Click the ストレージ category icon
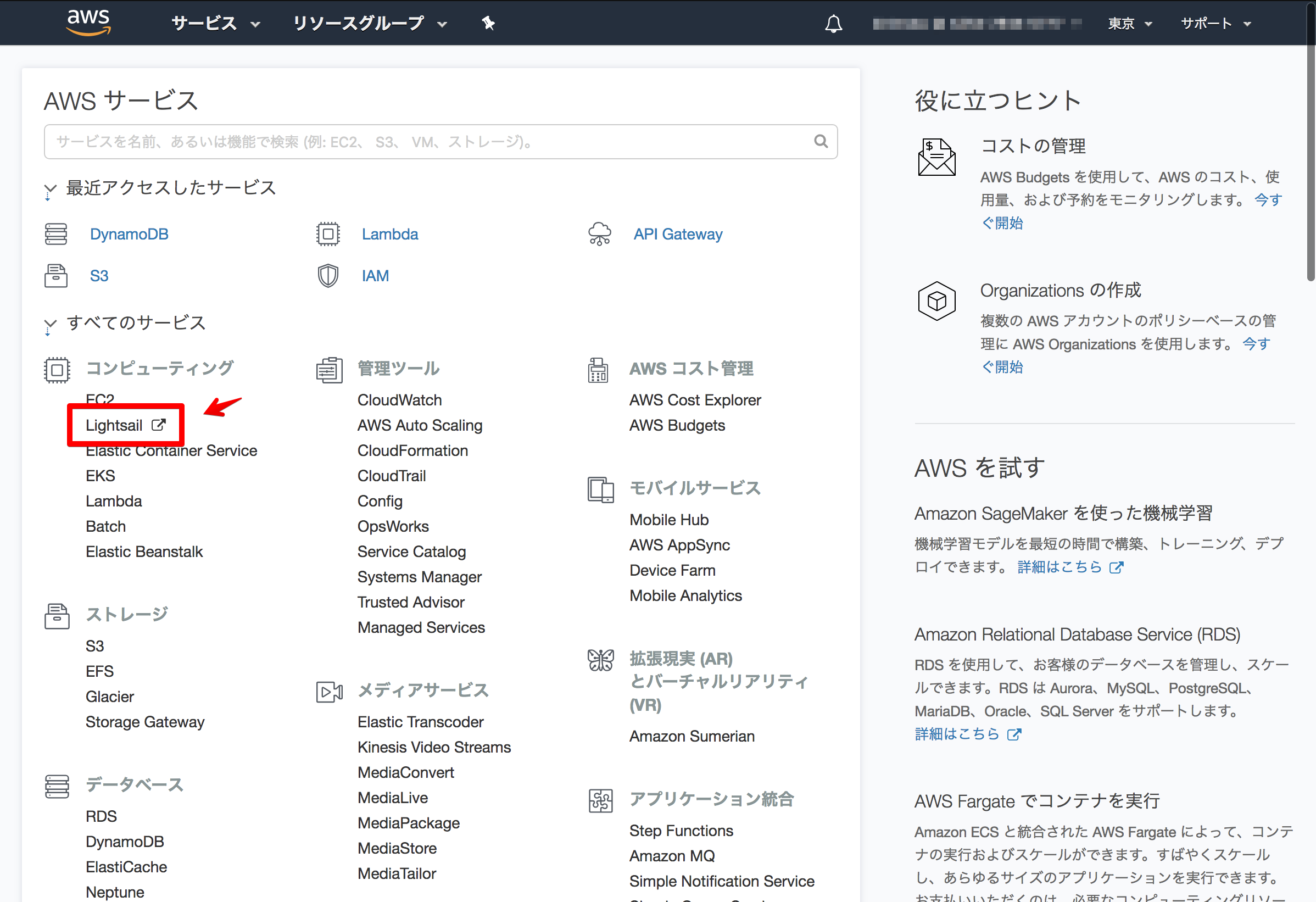The width and height of the screenshot is (1316, 902). pos(57,616)
